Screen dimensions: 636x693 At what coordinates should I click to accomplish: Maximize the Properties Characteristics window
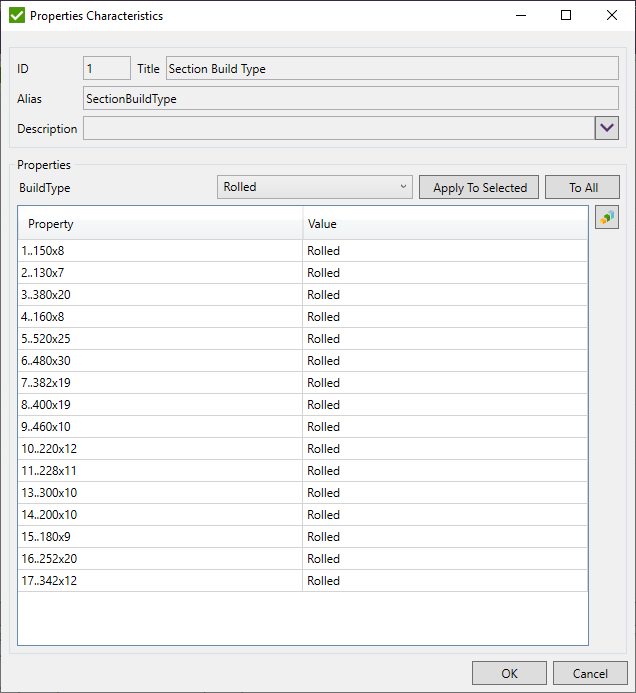pos(566,16)
